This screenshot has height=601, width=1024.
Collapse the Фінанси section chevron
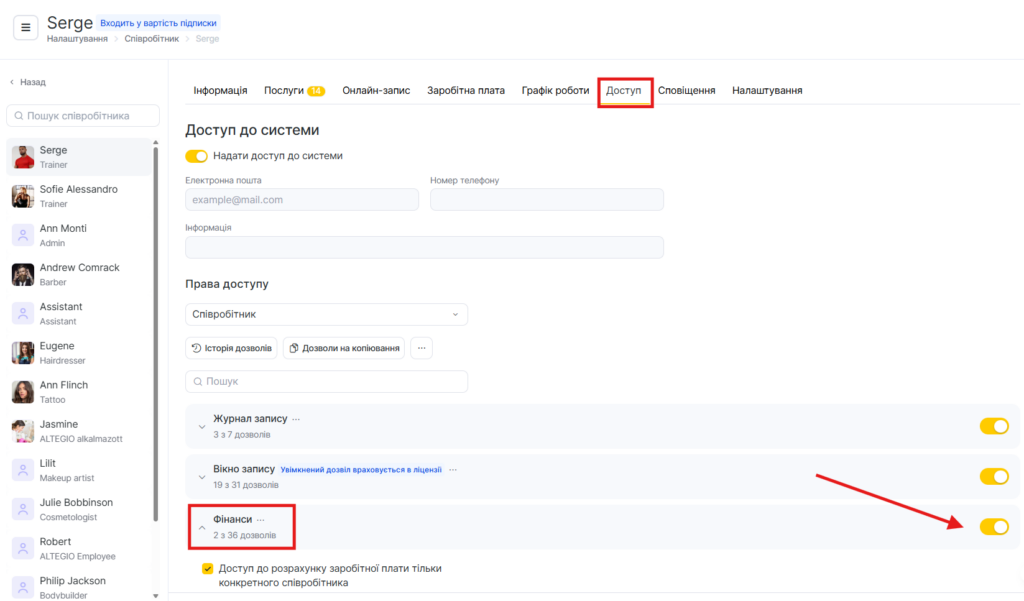tap(201, 527)
